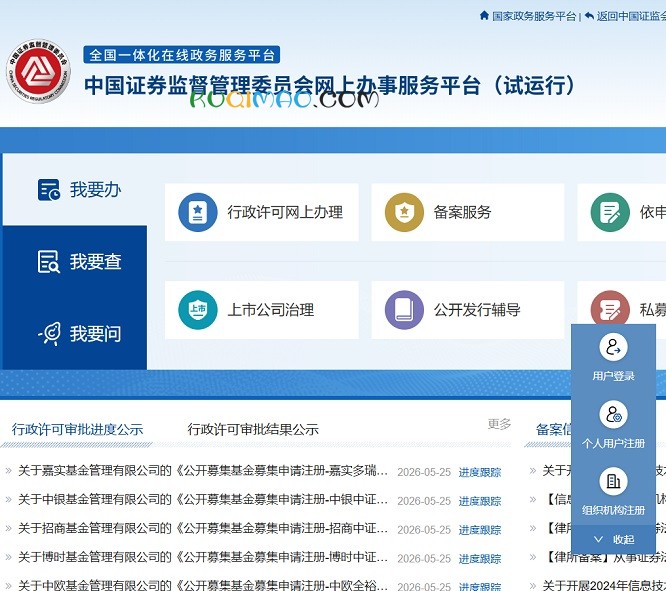Open 博时基金管理有限公司 notice row
Viewport: 666px width, 591px height.
click(x=203, y=557)
